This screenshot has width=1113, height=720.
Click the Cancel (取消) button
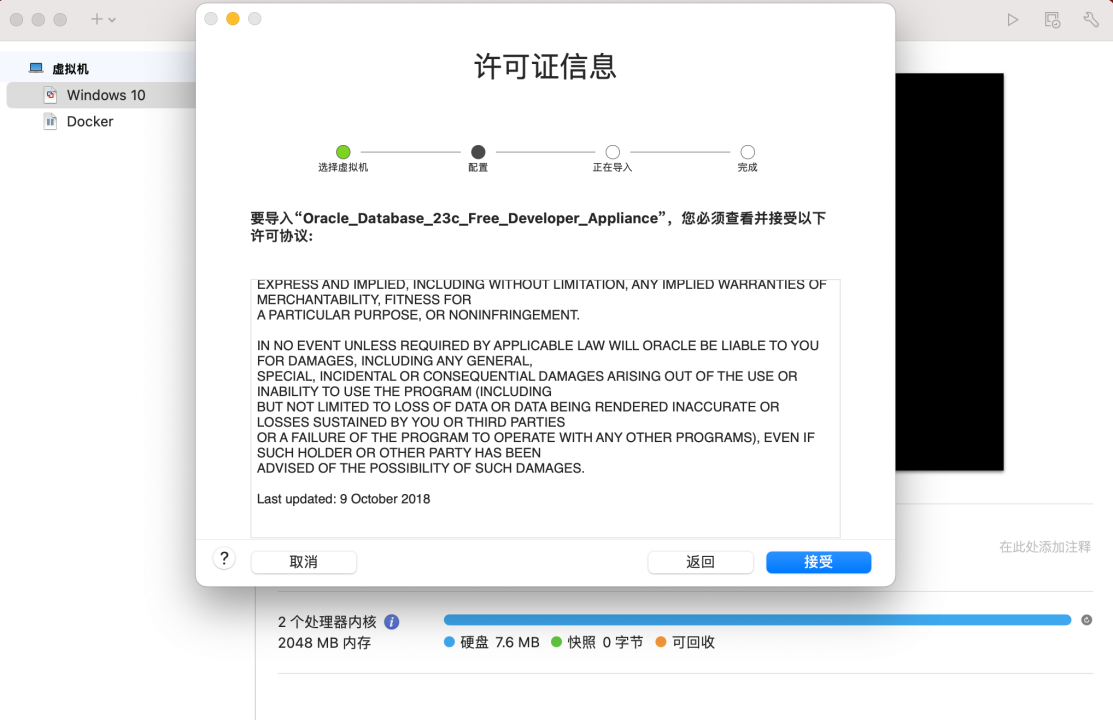303,562
